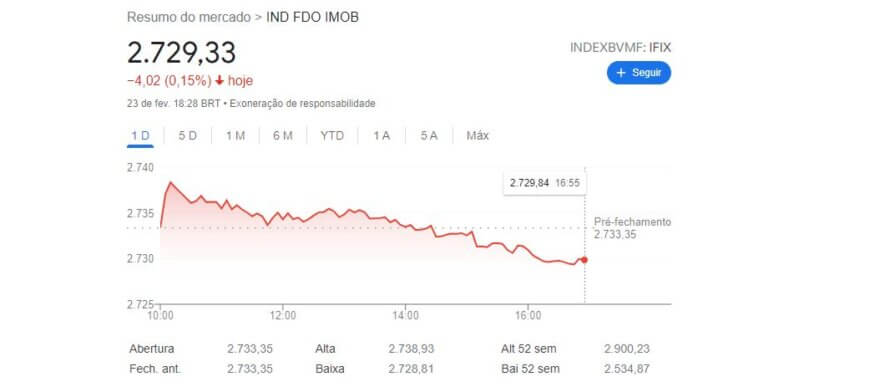
Task: Open Resumo do mercado breadcrumb link
Action: pos(189,17)
